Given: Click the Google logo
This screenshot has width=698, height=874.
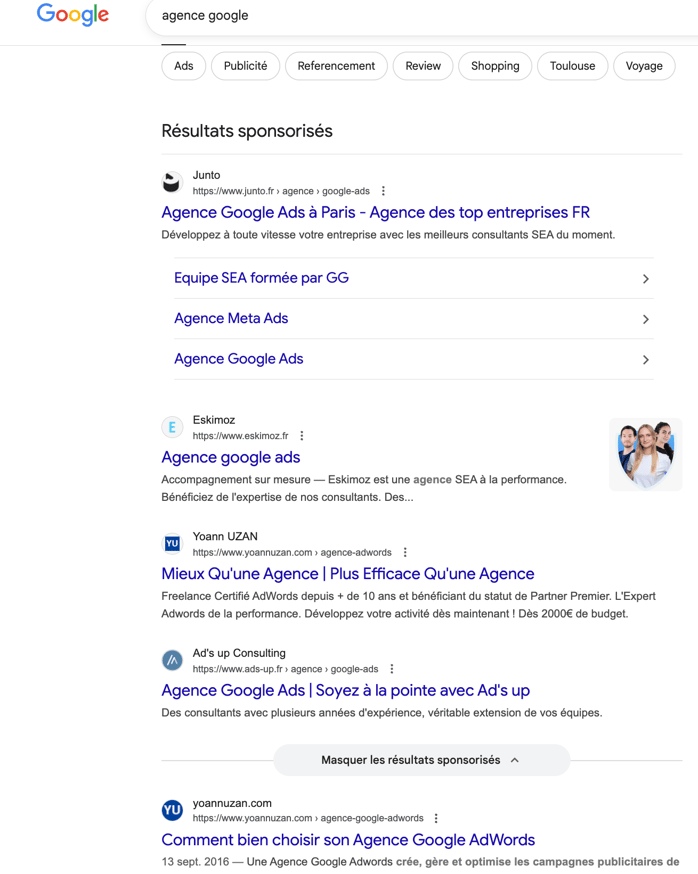Looking at the screenshot, I should 72,15.
